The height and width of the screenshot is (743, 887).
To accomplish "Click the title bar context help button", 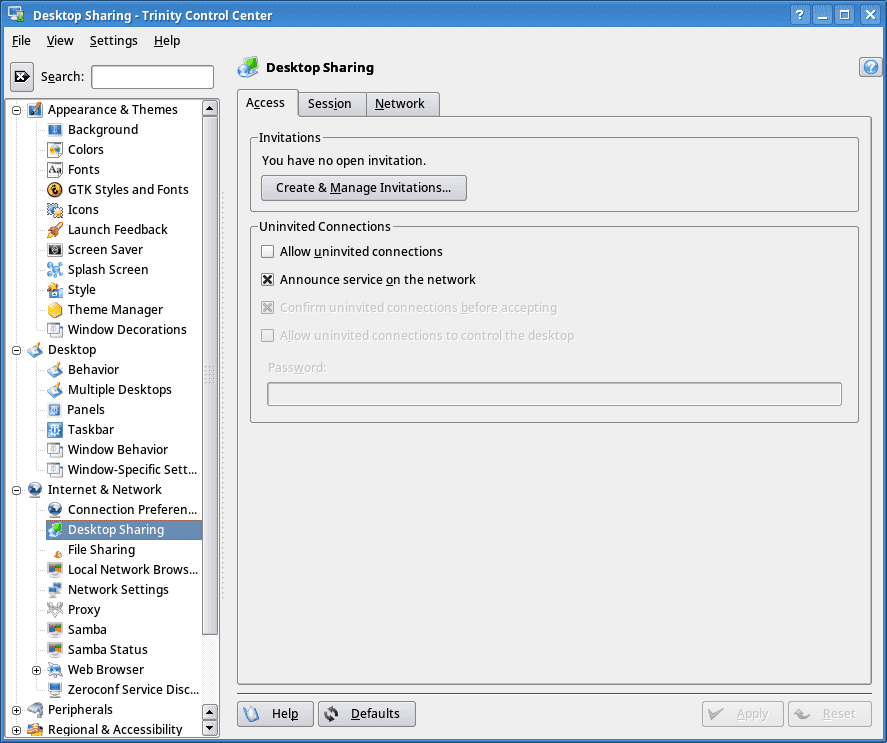I will coord(799,15).
